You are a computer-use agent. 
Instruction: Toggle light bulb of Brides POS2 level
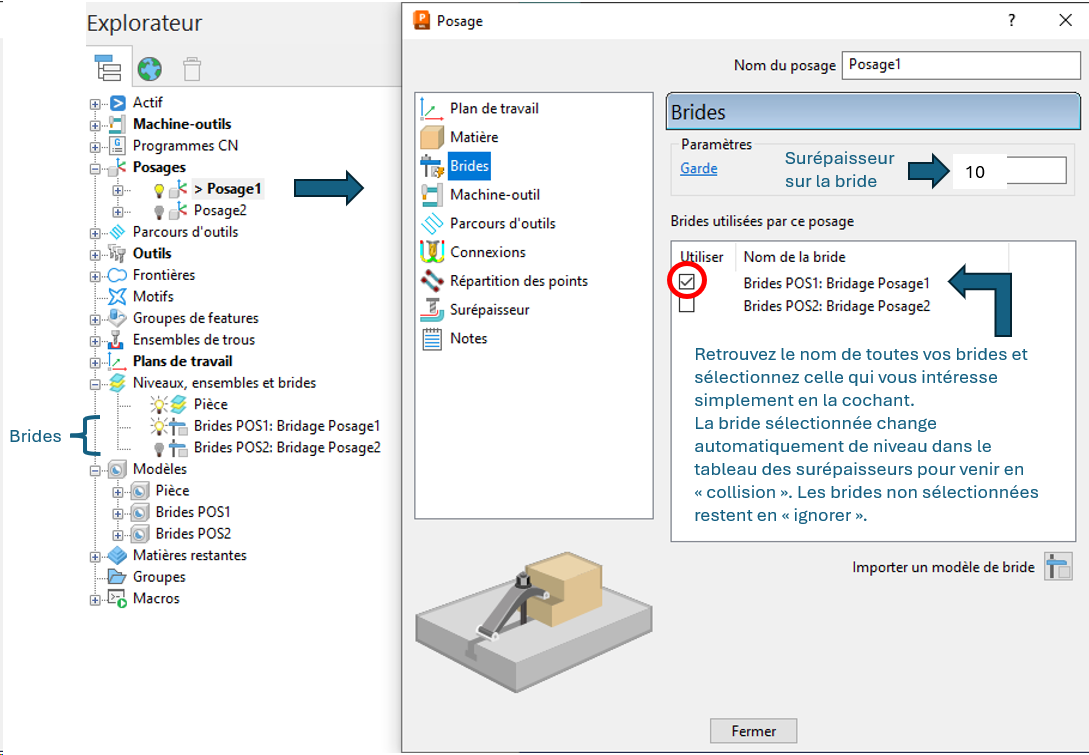pos(158,448)
